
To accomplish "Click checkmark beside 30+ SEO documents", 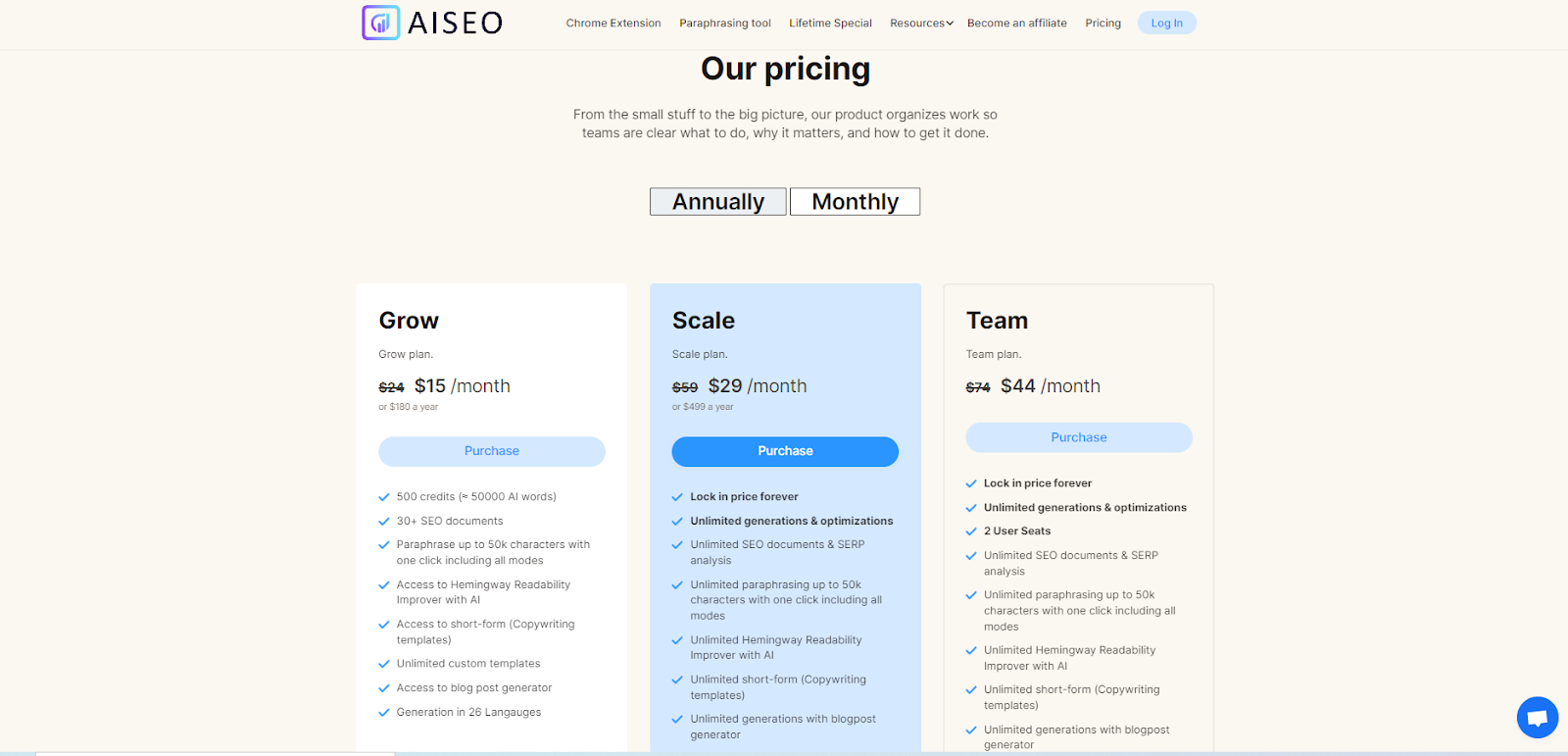I will 384,522.
